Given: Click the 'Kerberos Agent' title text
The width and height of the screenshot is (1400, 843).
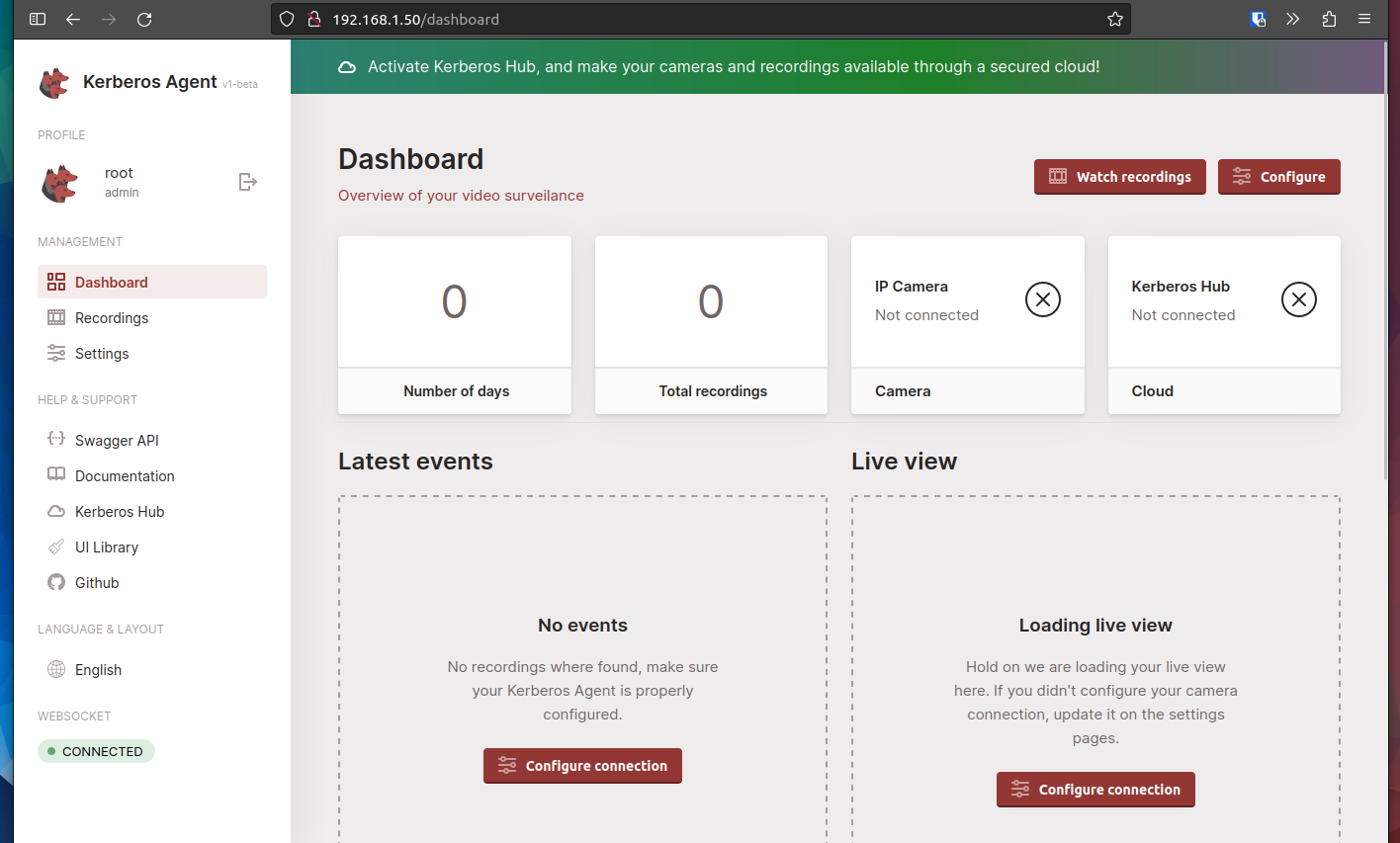Looking at the screenshot, I should click(x=150, y=82).
